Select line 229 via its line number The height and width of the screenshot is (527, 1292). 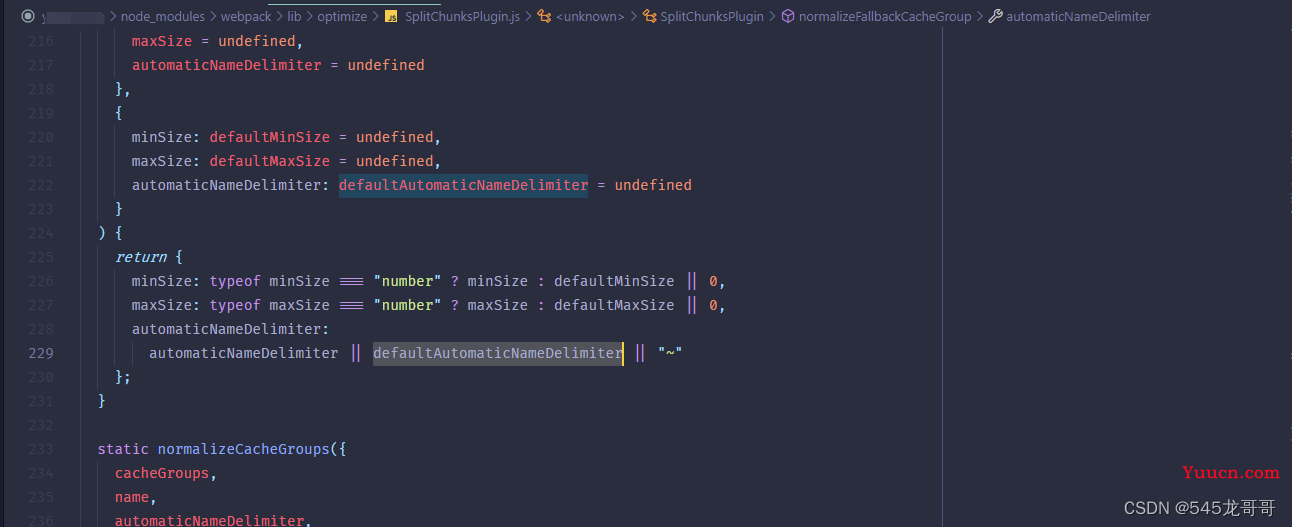[x=41, y=353]
